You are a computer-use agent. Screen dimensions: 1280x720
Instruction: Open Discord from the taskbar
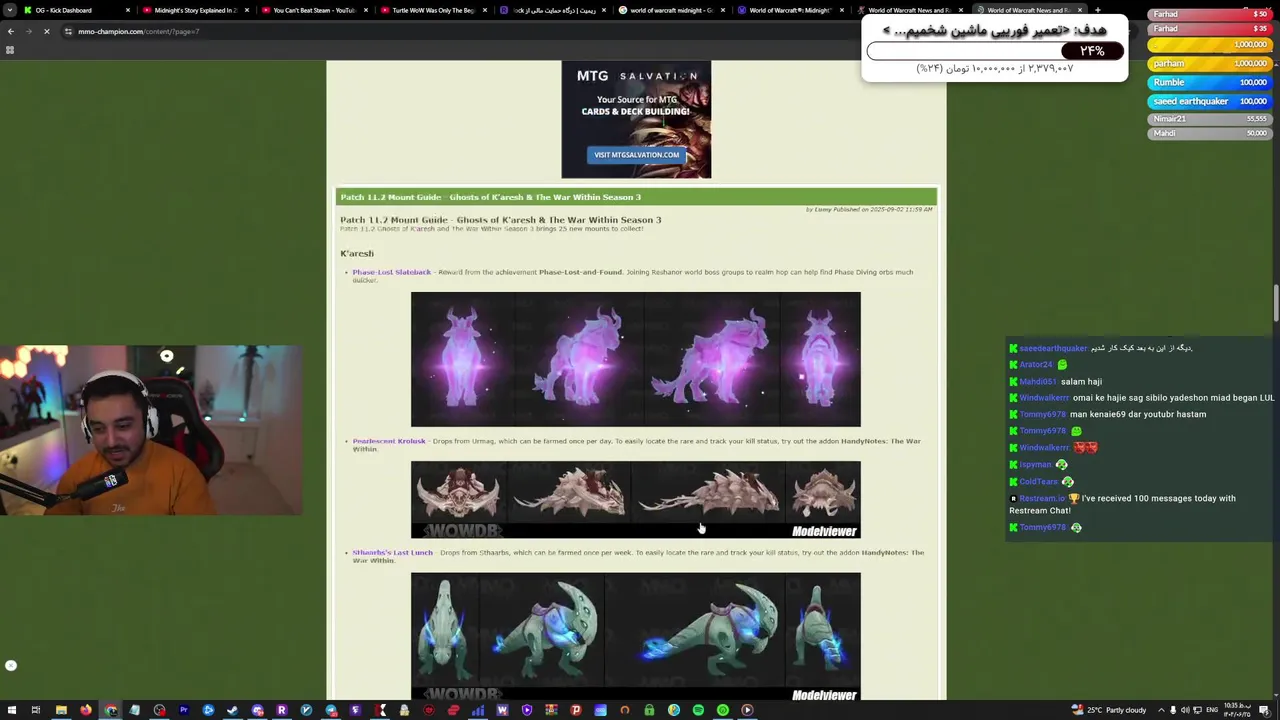[257, 710]
